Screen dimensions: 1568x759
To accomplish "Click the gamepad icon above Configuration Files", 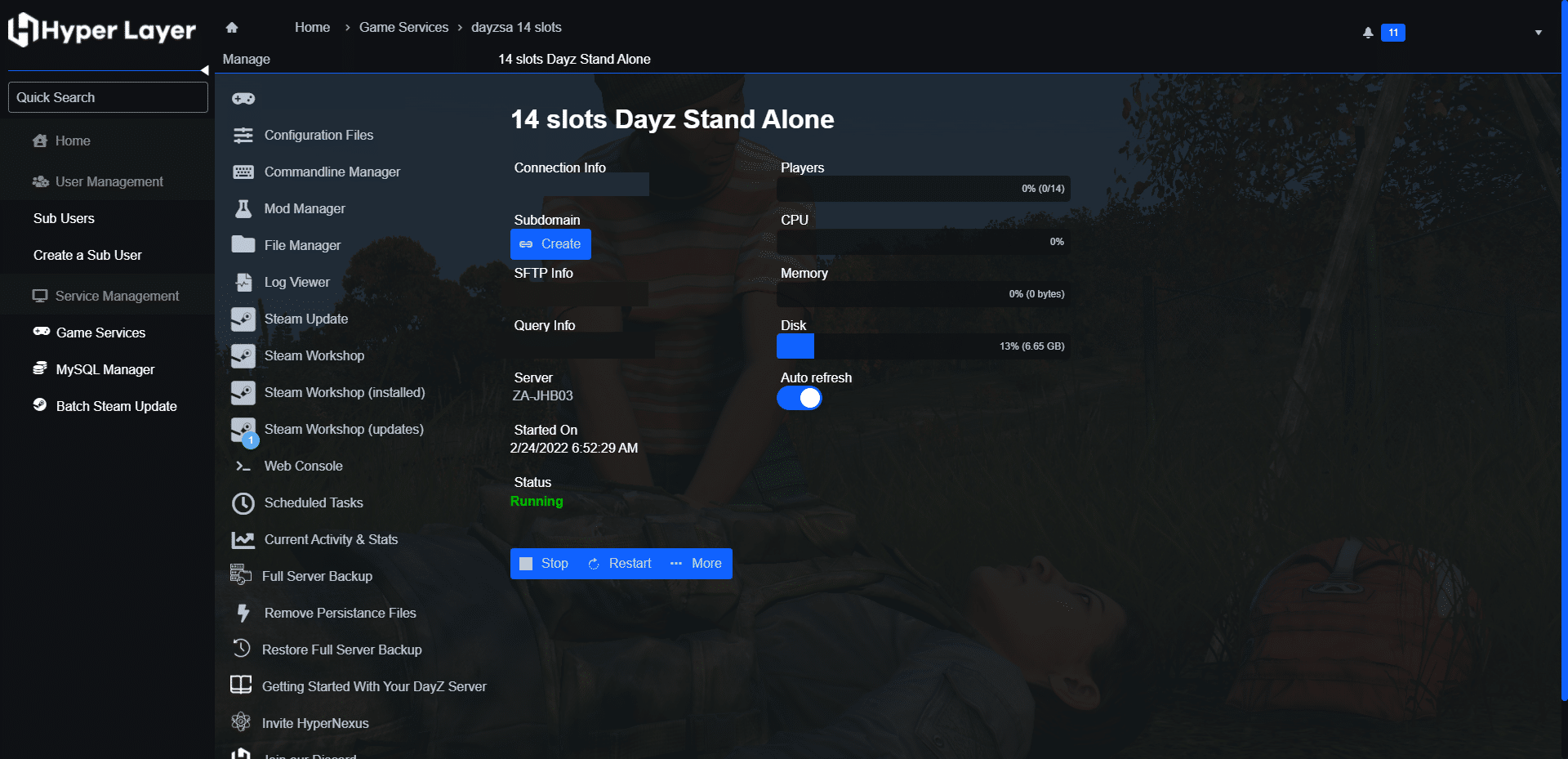I will pos(243,99).
